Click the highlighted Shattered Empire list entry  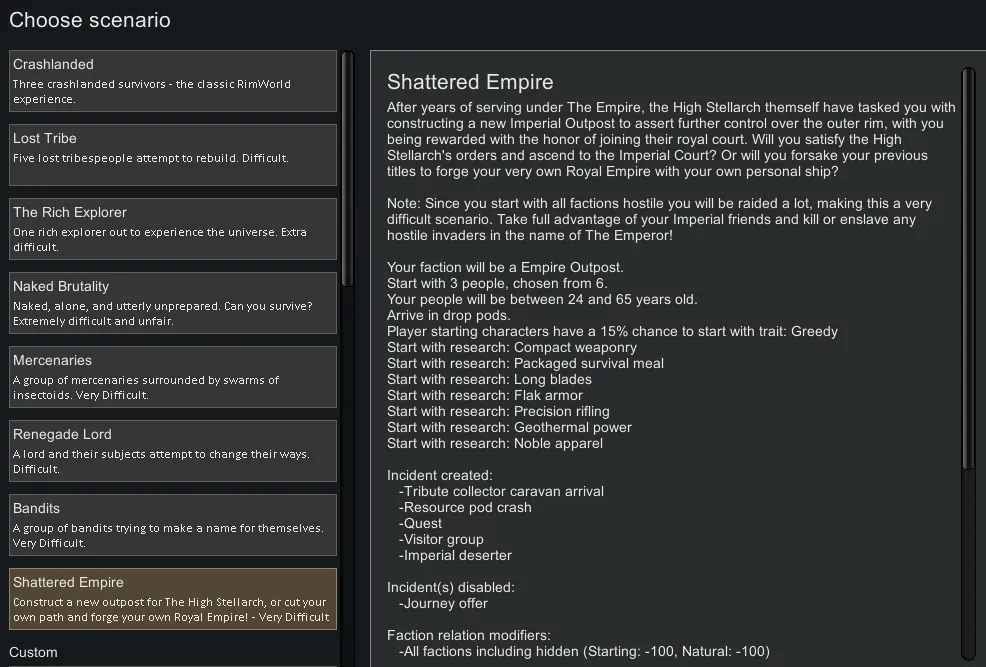(x=173, y=599)
